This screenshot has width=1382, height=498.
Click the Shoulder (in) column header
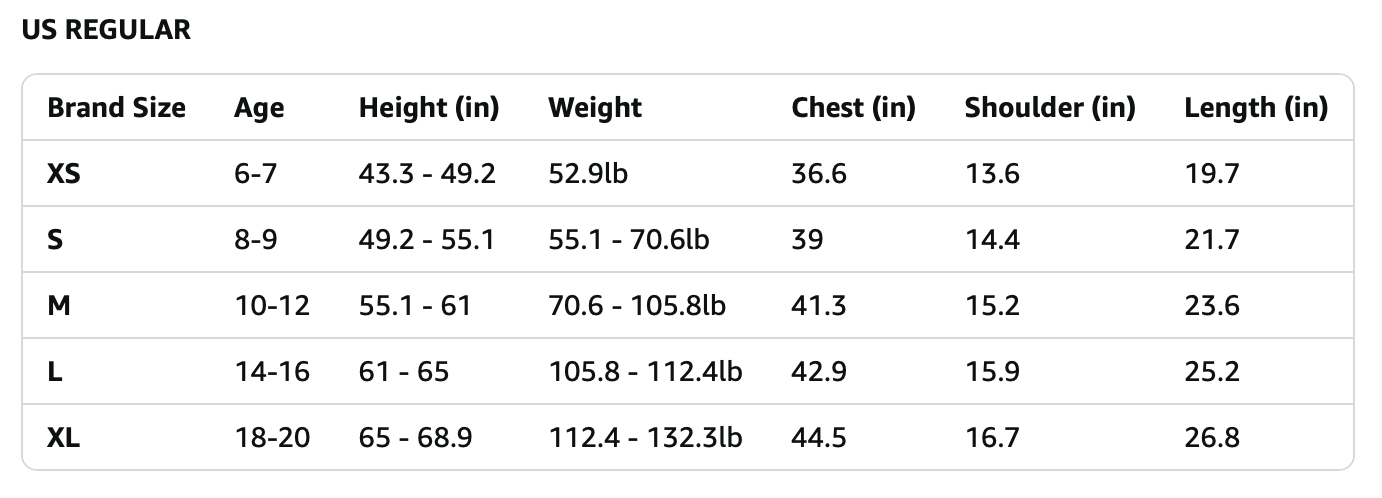point(1049,107)
